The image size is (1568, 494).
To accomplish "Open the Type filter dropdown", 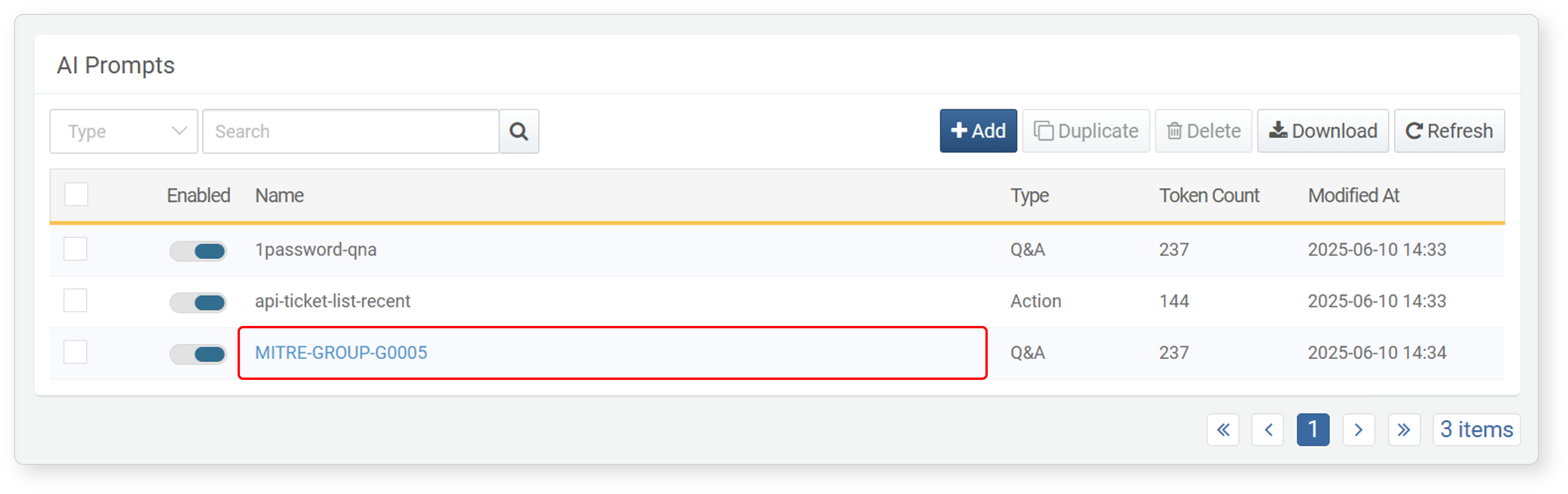I will (x=123, y=132).
